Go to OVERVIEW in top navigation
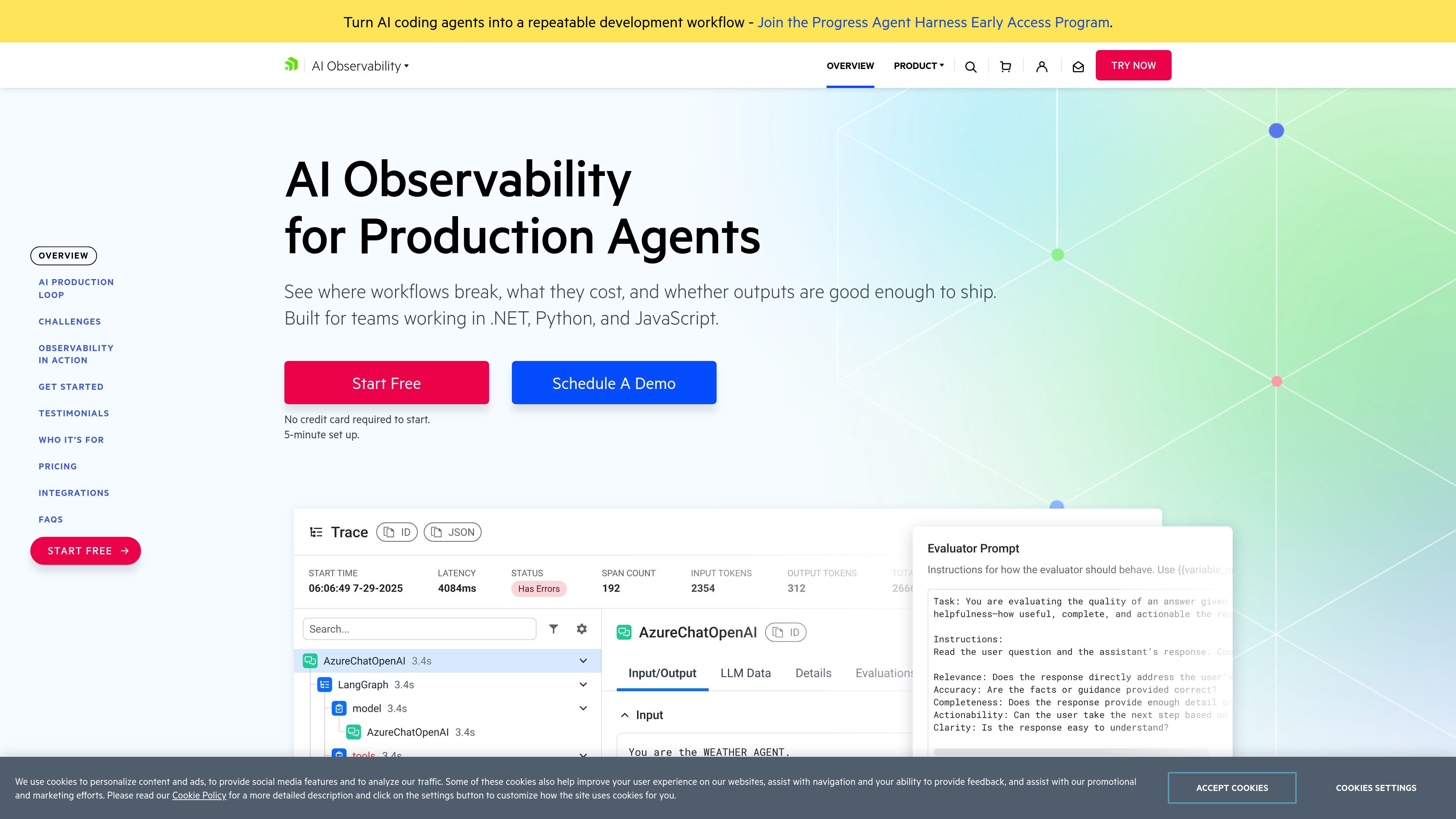 click(850, 66)
